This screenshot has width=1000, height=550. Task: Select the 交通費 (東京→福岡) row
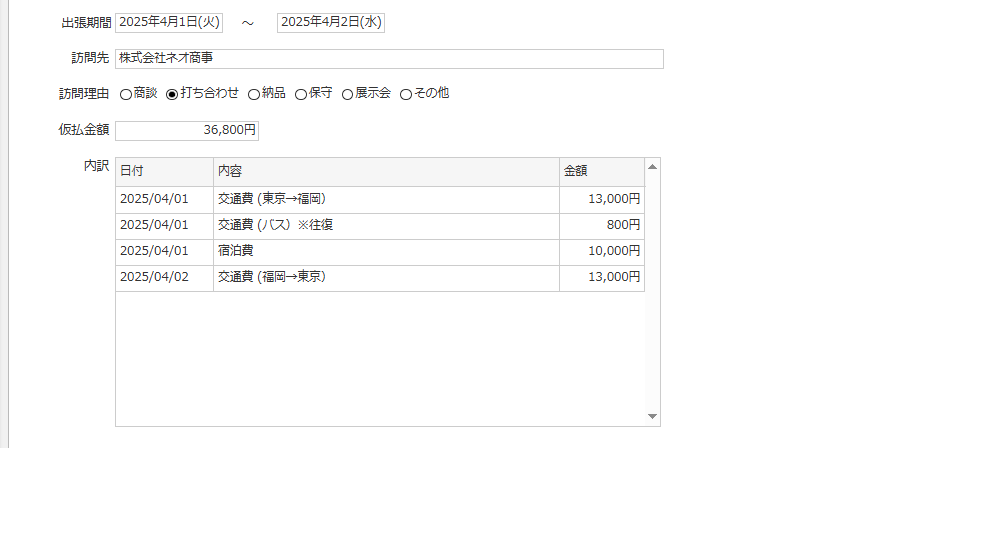click(x=386, y=199)
